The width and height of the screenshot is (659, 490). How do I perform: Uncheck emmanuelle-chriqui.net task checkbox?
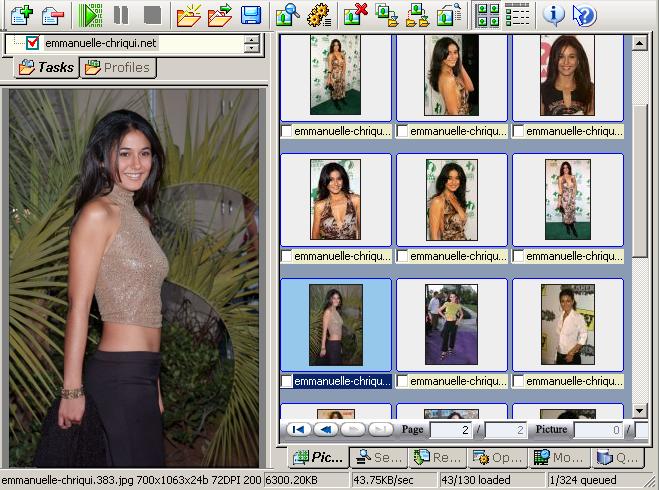coord(32,43)
